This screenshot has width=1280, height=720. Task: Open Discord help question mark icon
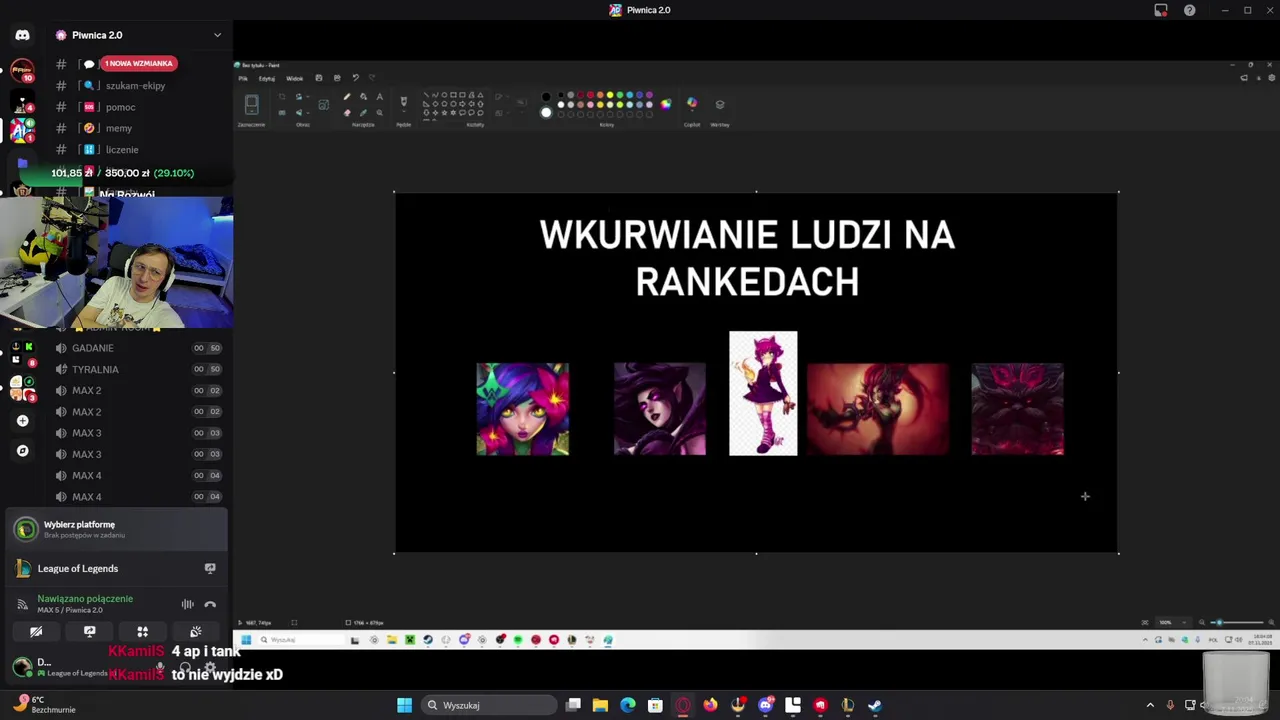tap(1190, 10)
